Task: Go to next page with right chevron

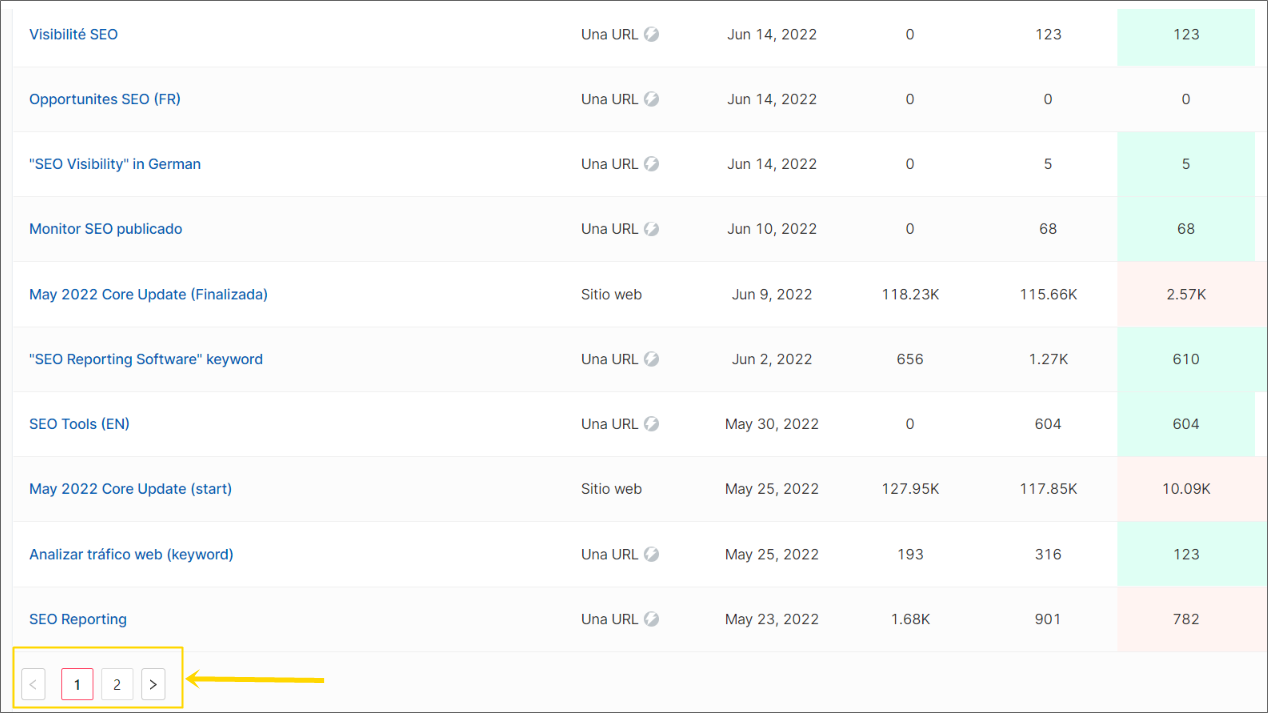Action: [x=153, y=685]
